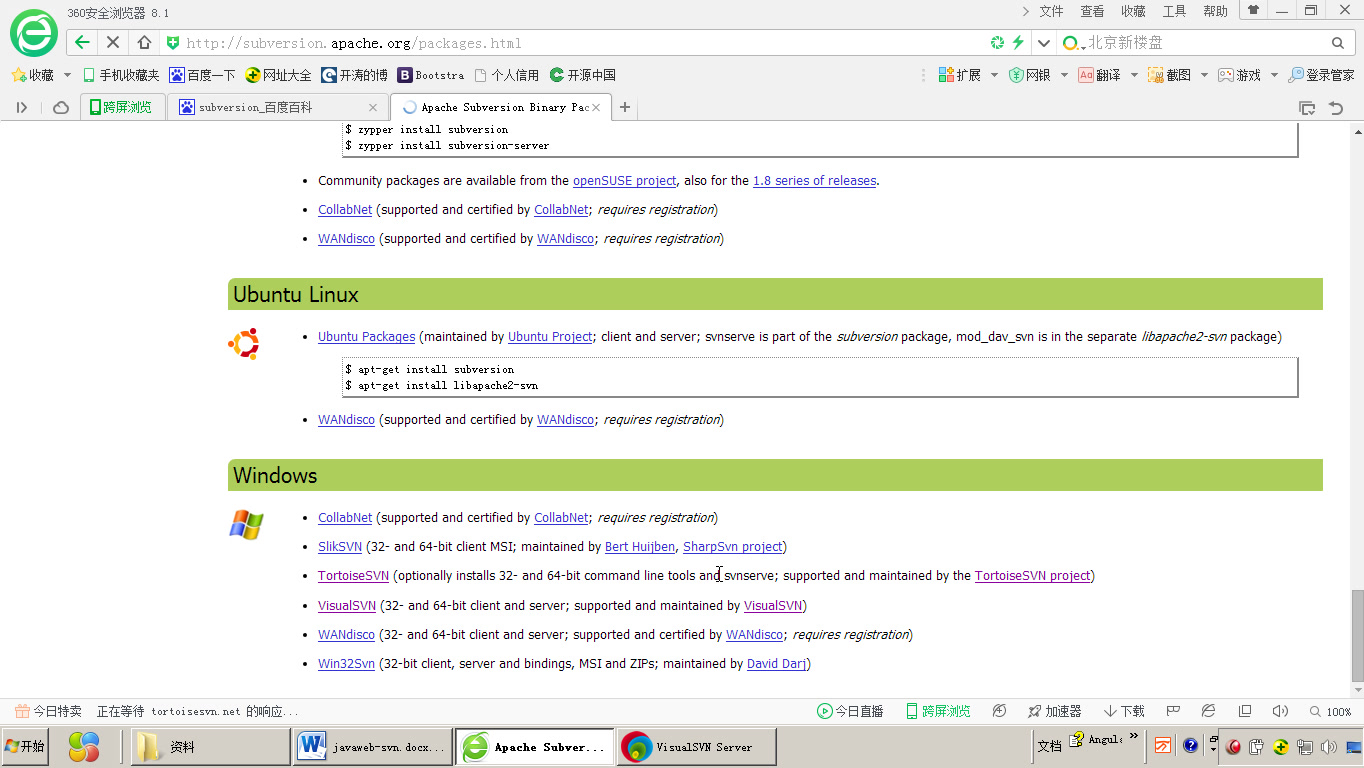Click the green security shield in address bar
The width and height of the screenshot is (1364, 768).
pyautogui.click(x=173, y=43)
